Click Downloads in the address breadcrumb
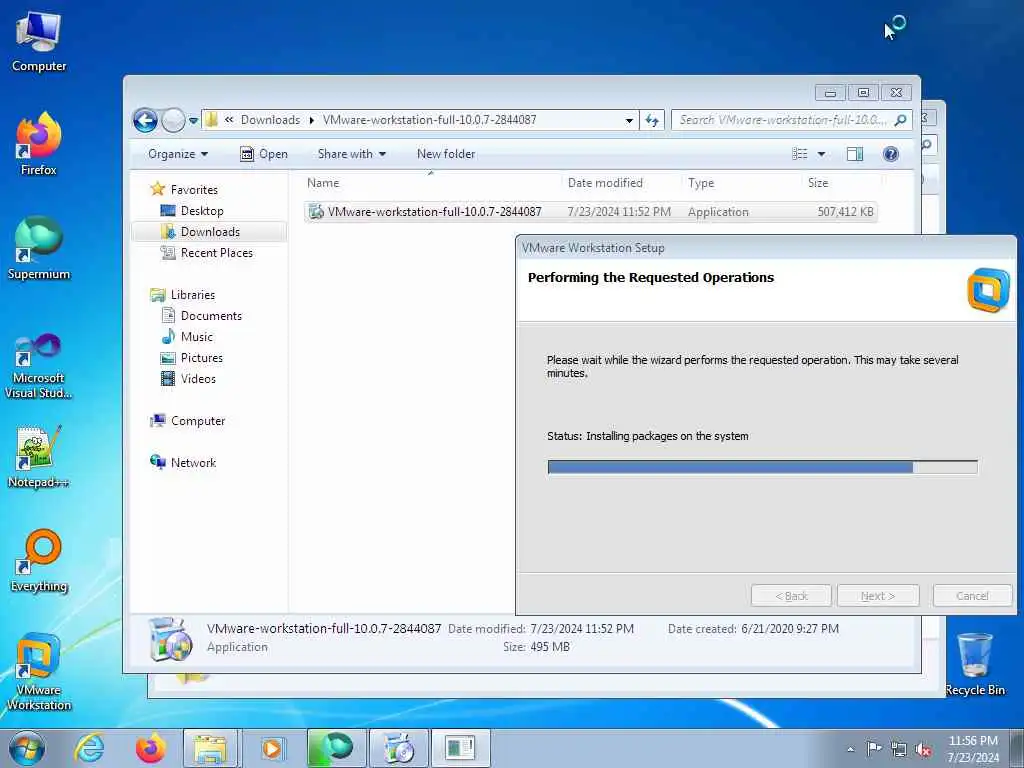 270,120
